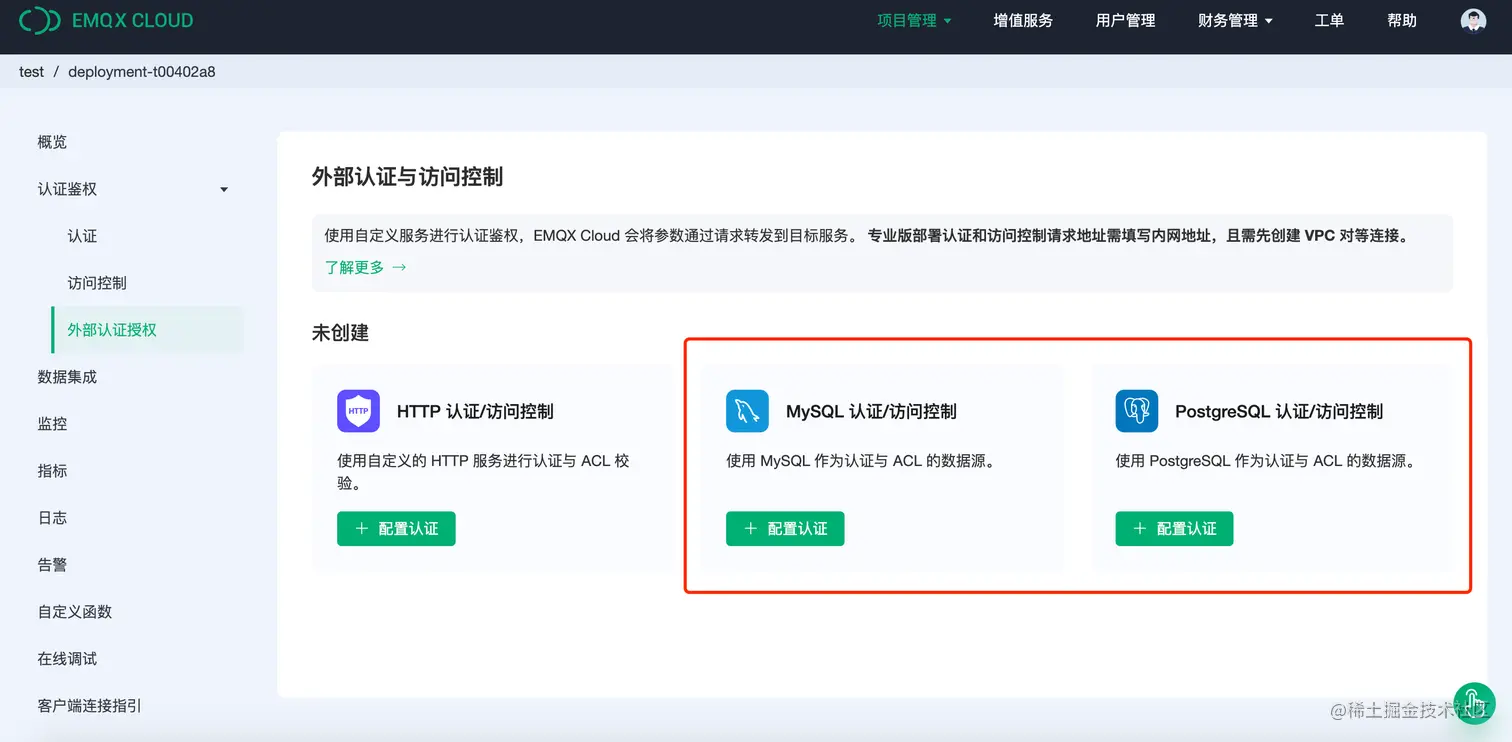Click the PostgreSQL elephant icon on its card
Image resolution: width=1512 pixels, height=742 pixels.
click(x=1136, y=411)
